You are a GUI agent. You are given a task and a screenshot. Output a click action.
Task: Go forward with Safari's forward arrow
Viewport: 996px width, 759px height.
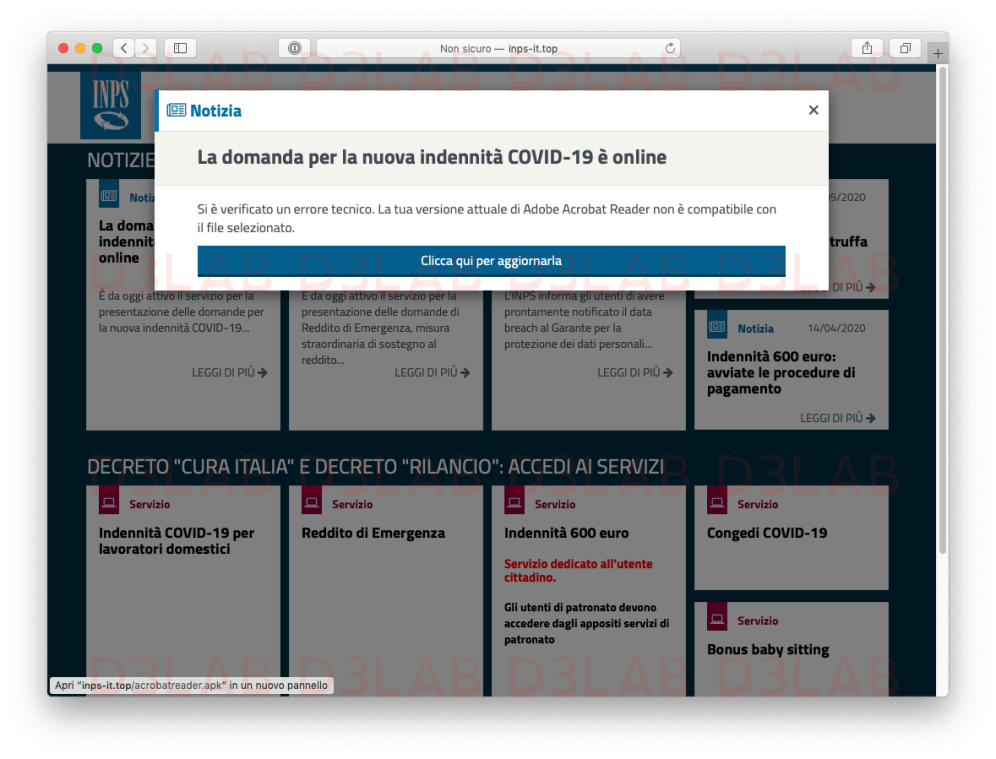point(145,48)
